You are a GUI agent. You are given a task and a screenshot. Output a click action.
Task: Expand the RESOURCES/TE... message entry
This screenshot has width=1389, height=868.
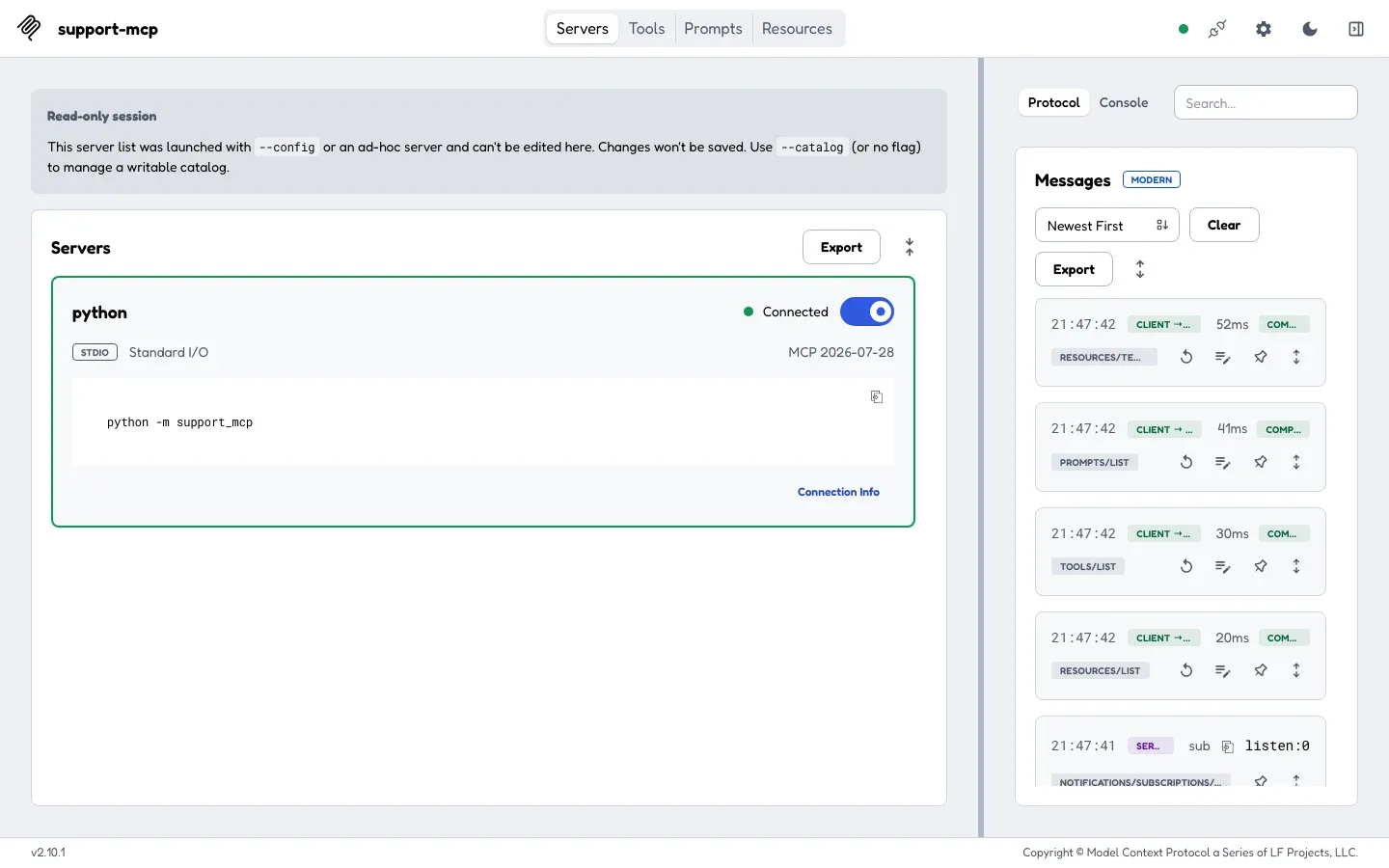coord(1296,357)
